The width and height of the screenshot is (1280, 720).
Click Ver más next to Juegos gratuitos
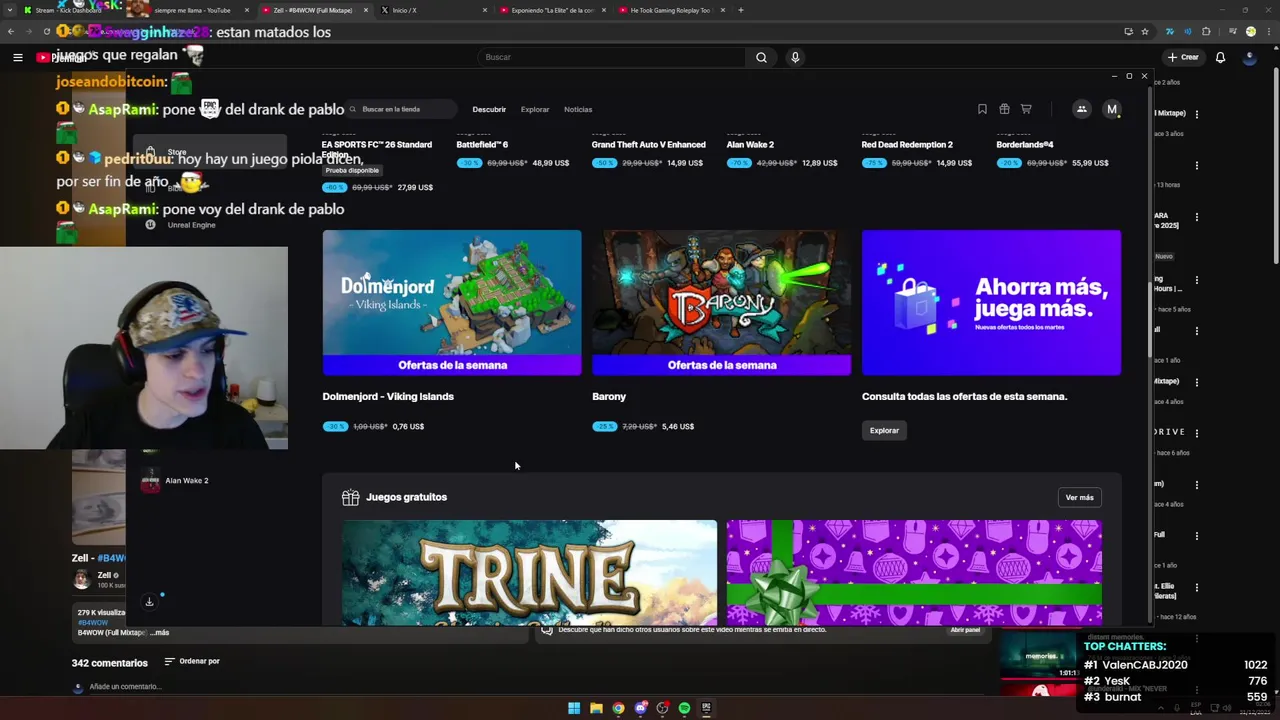[1079, 497]
